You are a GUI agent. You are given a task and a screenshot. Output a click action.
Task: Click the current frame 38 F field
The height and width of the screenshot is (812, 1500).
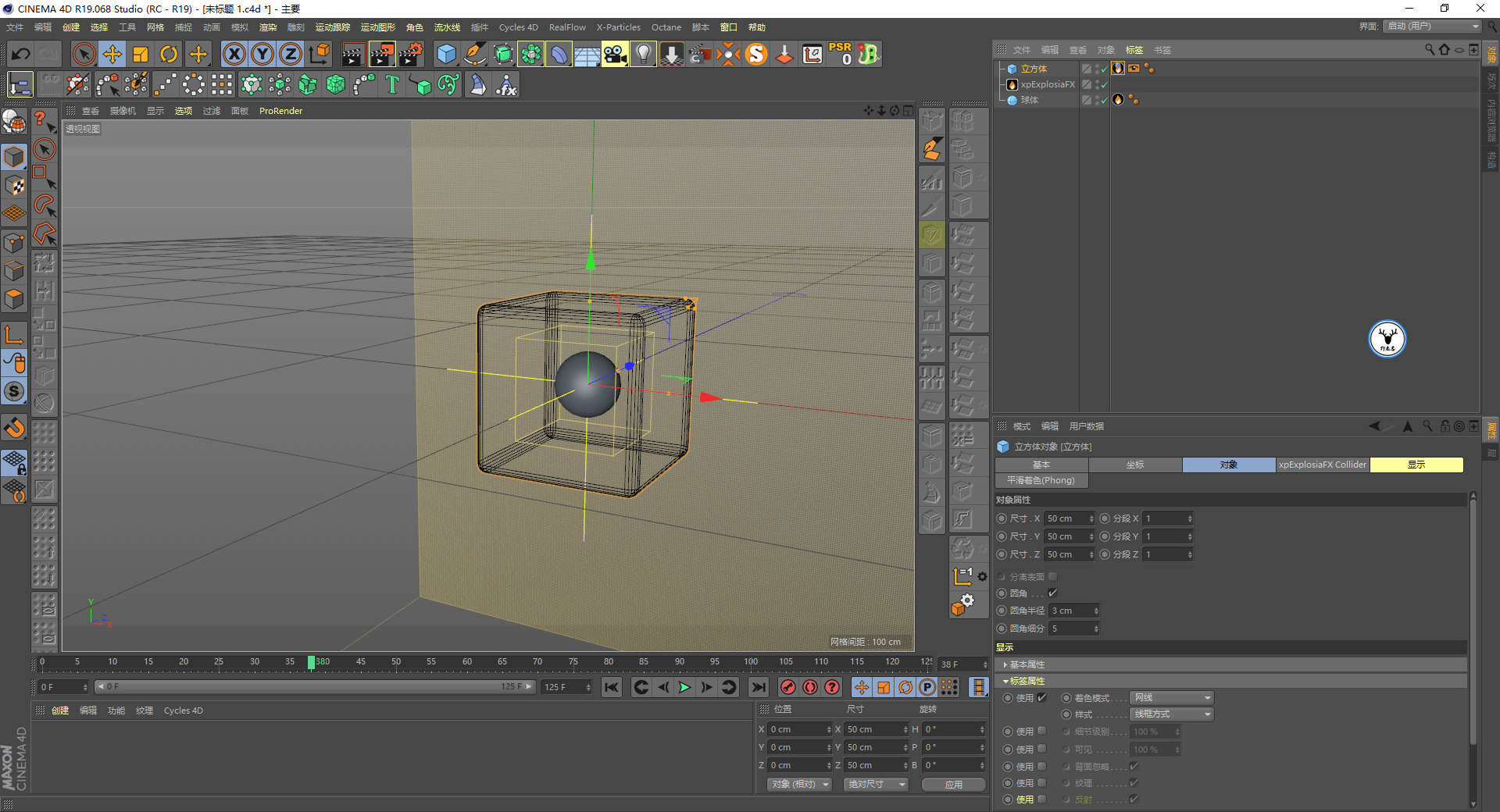coord(963,664)
